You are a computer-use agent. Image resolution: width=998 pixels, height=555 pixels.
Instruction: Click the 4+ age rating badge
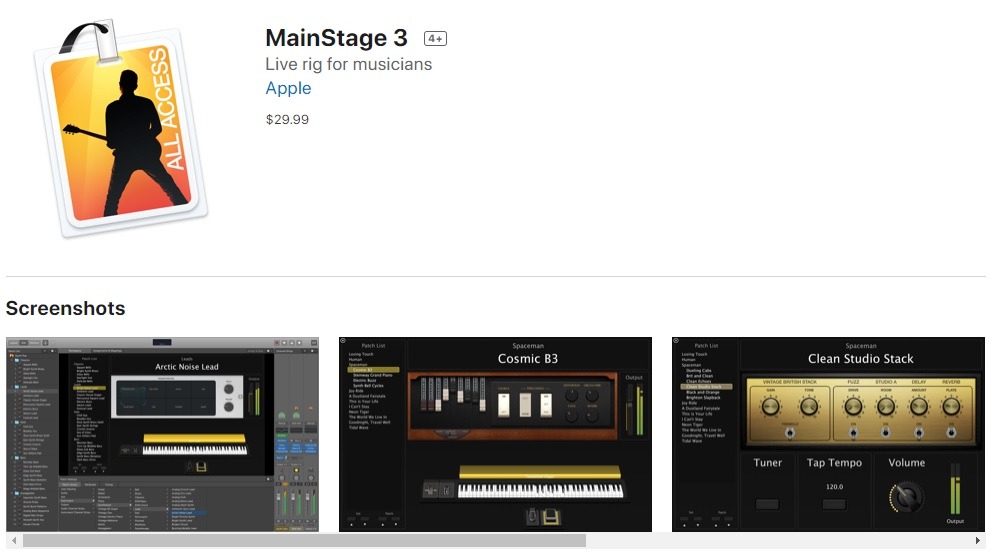435,39
